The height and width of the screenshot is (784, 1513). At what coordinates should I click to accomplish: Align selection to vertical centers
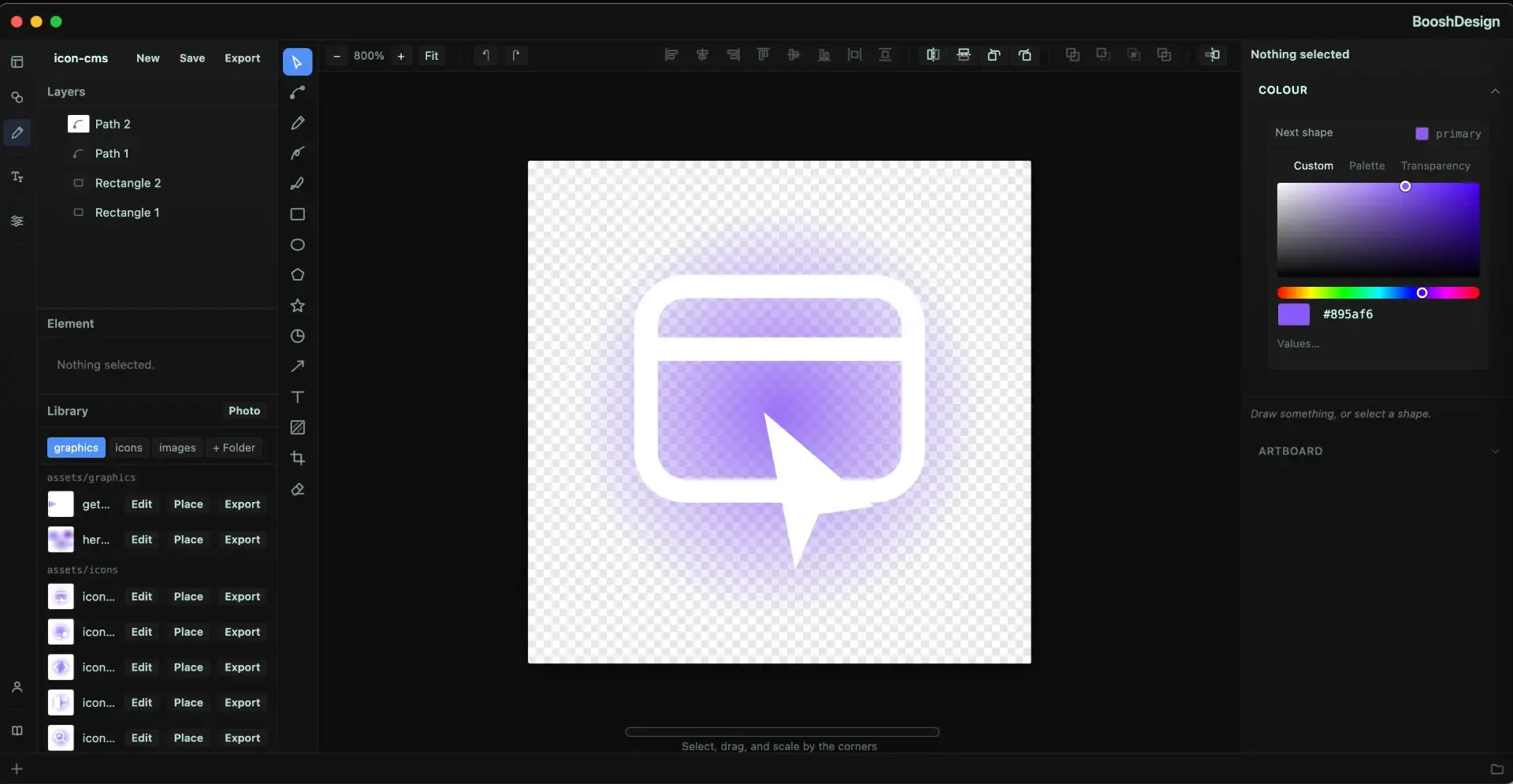pyautogui.click(x=794, y=55)
